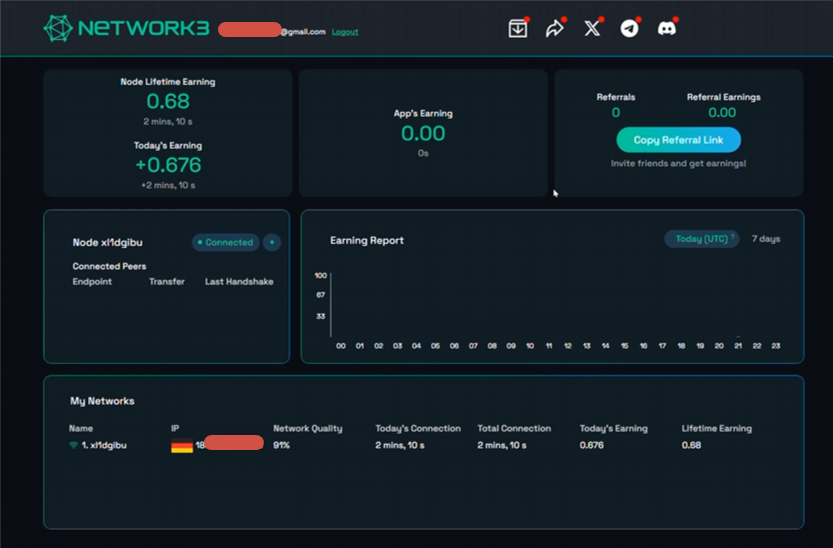Click the Network Quality column header

308,429
